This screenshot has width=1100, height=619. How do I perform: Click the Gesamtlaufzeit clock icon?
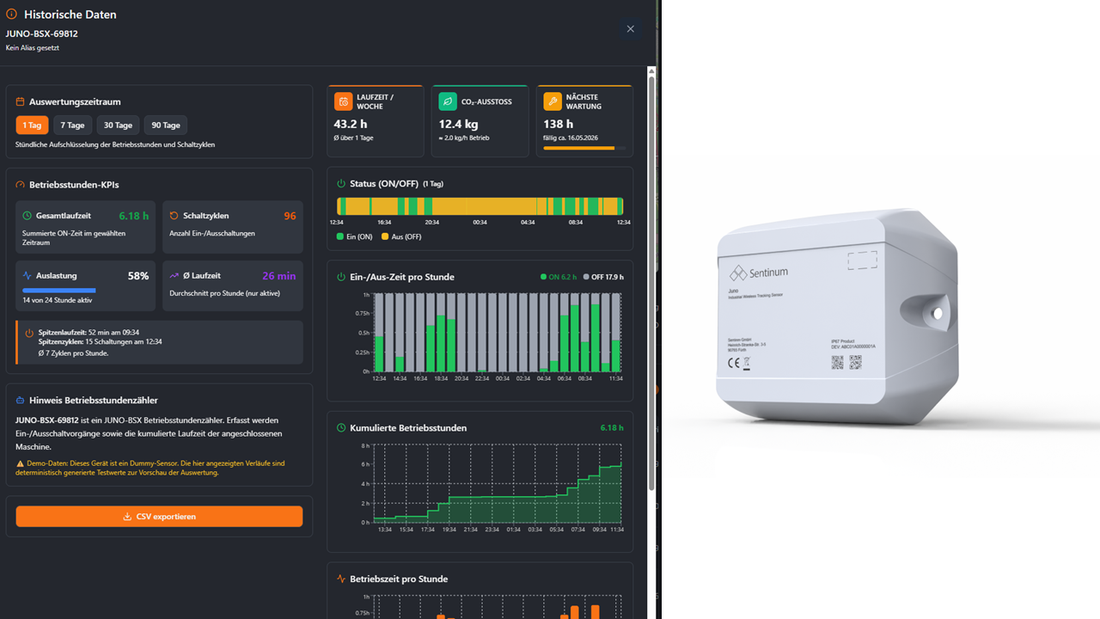[27, 215]
